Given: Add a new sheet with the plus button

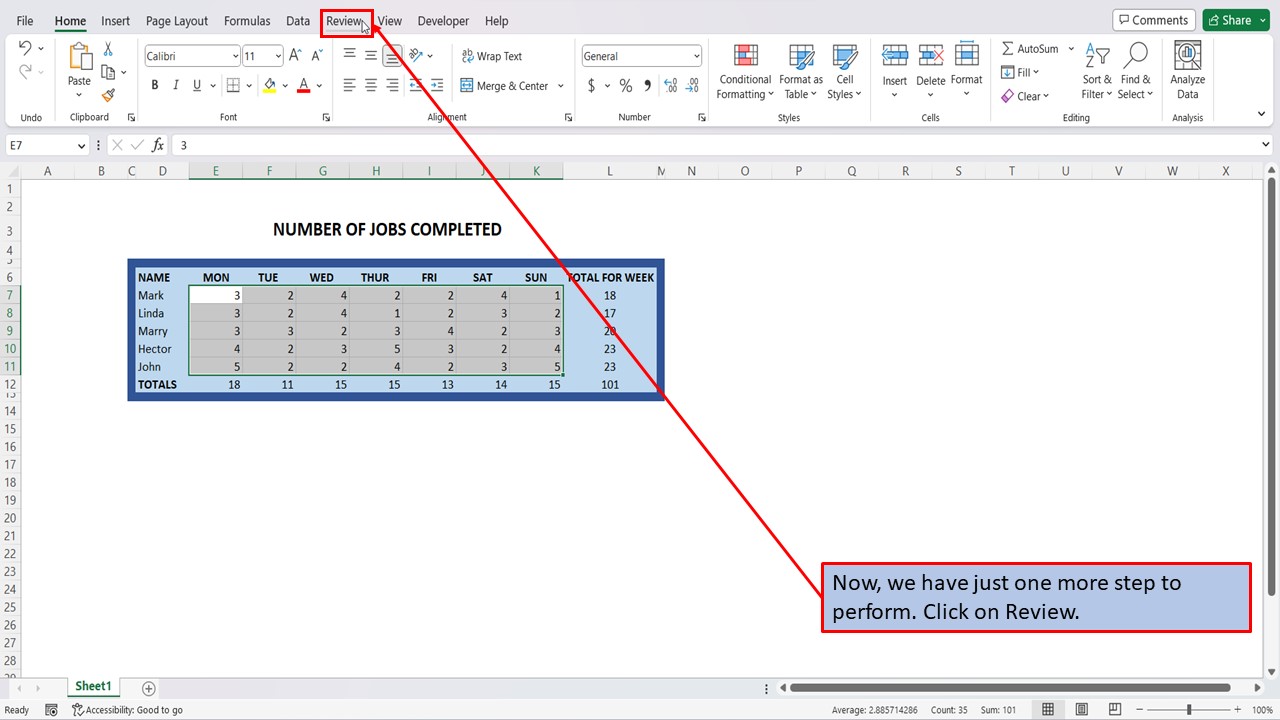Looking at the screenshot, I should (148, 688).
